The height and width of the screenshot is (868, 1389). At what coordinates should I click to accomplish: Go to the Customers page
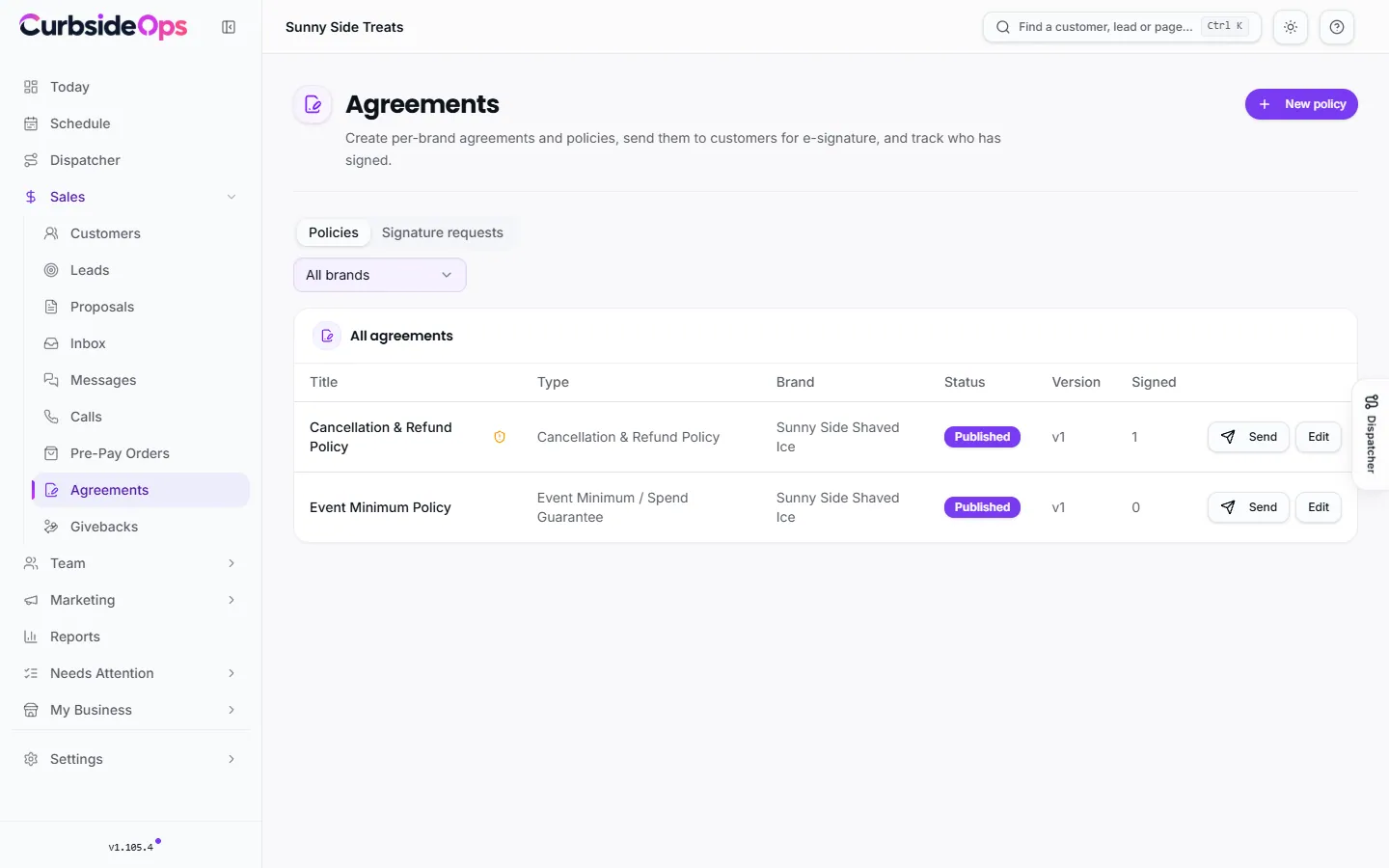(141, 233)
